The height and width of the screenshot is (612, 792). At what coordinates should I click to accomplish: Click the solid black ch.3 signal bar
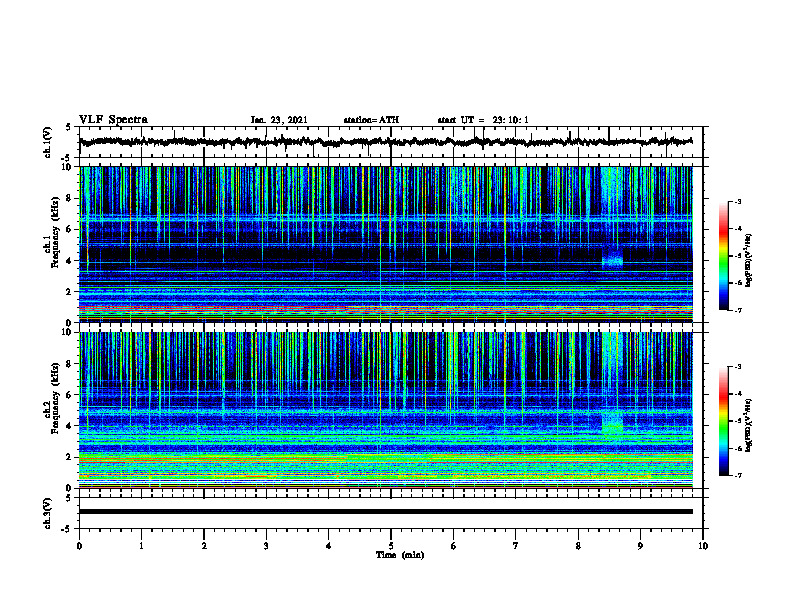(386, 512)
